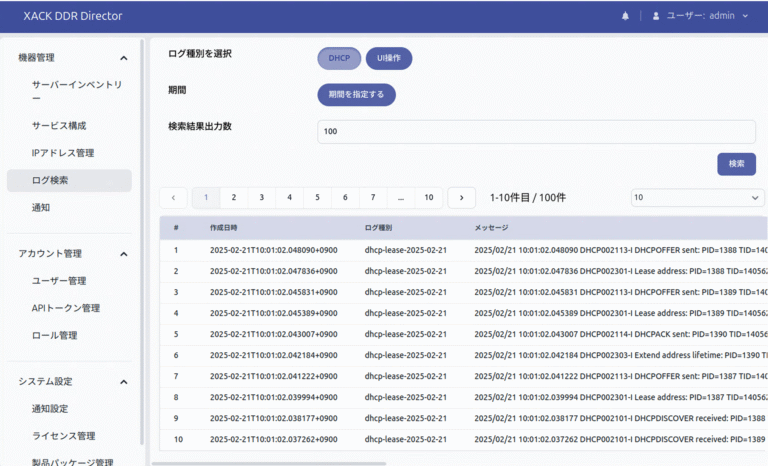Open the rows-per-page dropdown showing 10
Viewport: 768px width, 466px height.
pos(697,198)
